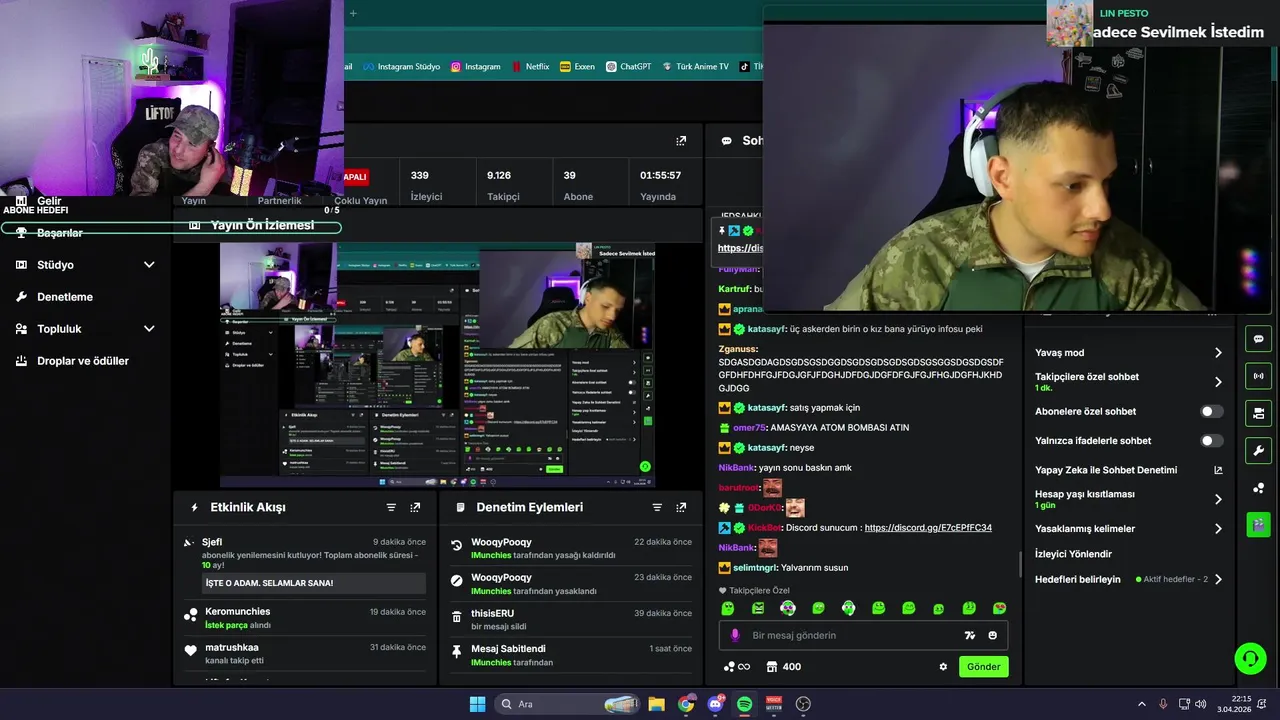
Task: Click the Windows taskbar Ara search box
Action: coord(568,704)
